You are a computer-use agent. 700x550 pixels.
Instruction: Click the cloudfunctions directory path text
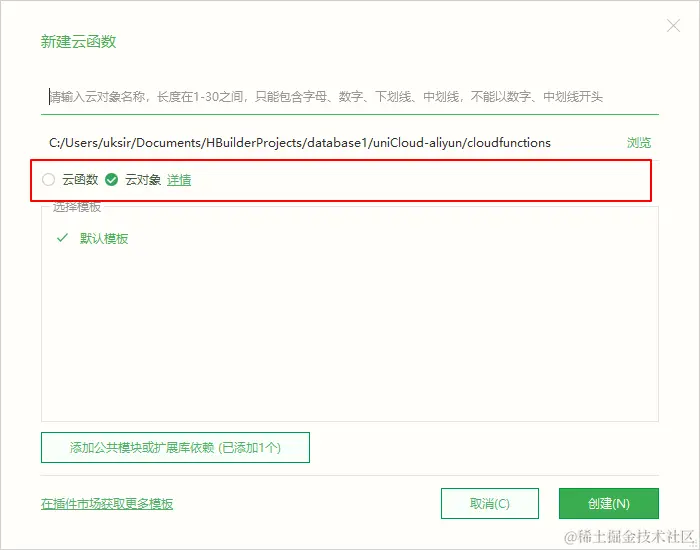(300, 143)
